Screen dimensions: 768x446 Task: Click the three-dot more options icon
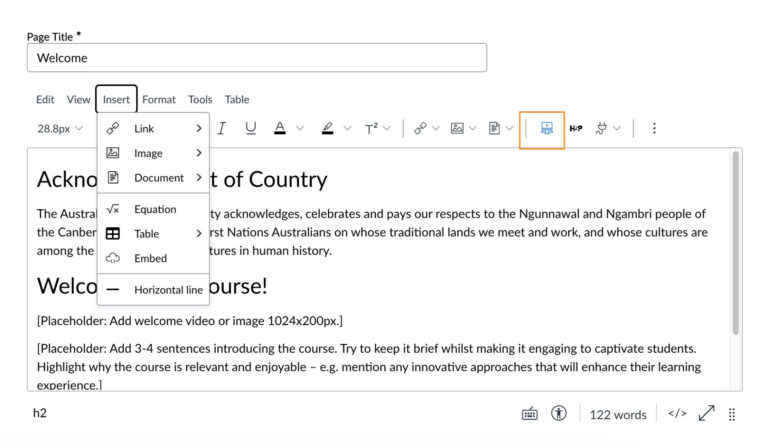pos(654,129)
